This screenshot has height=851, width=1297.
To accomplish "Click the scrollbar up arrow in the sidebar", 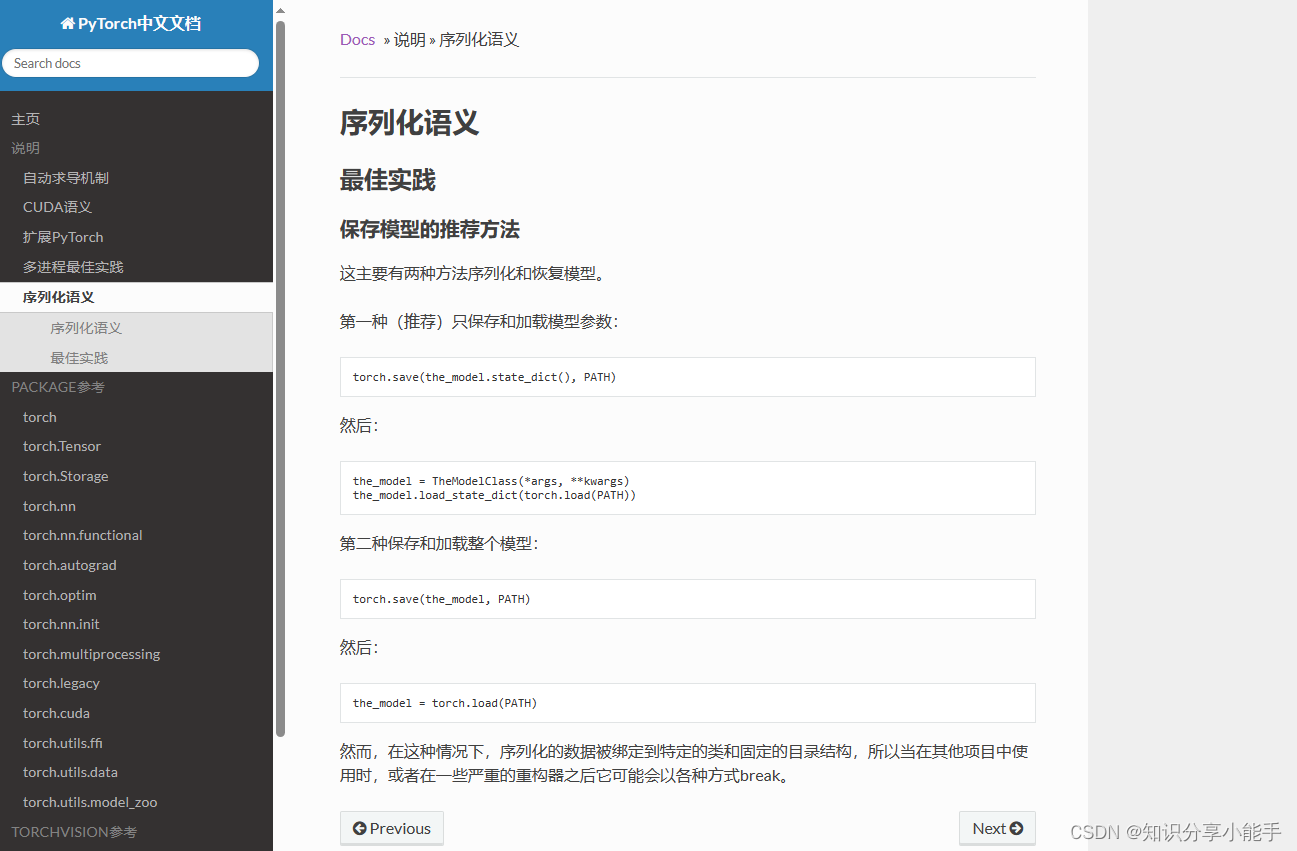I will click(281, 10).
